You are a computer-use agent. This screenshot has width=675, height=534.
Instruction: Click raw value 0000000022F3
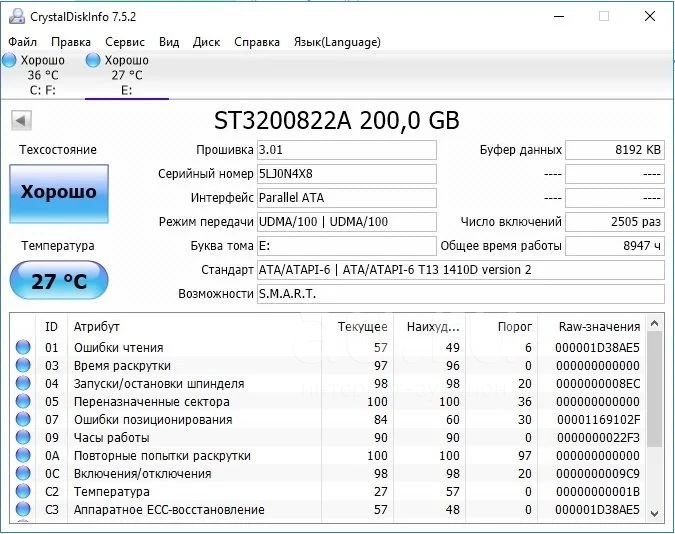[598, 438]
